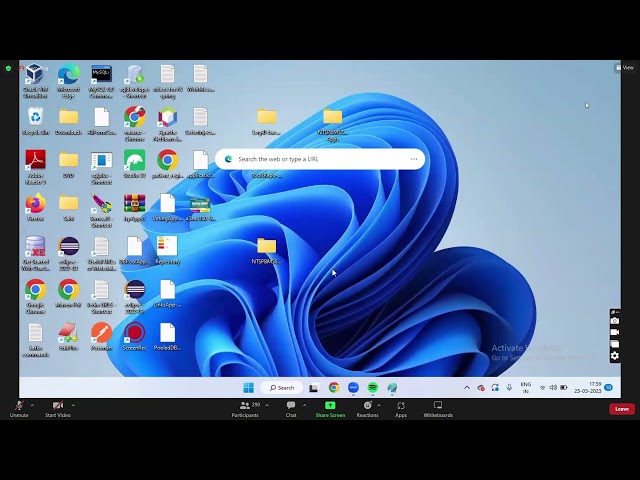Open the Recycle Bin desktop icon
Viewport: 640px width, 480px height.
pos(35,119)
